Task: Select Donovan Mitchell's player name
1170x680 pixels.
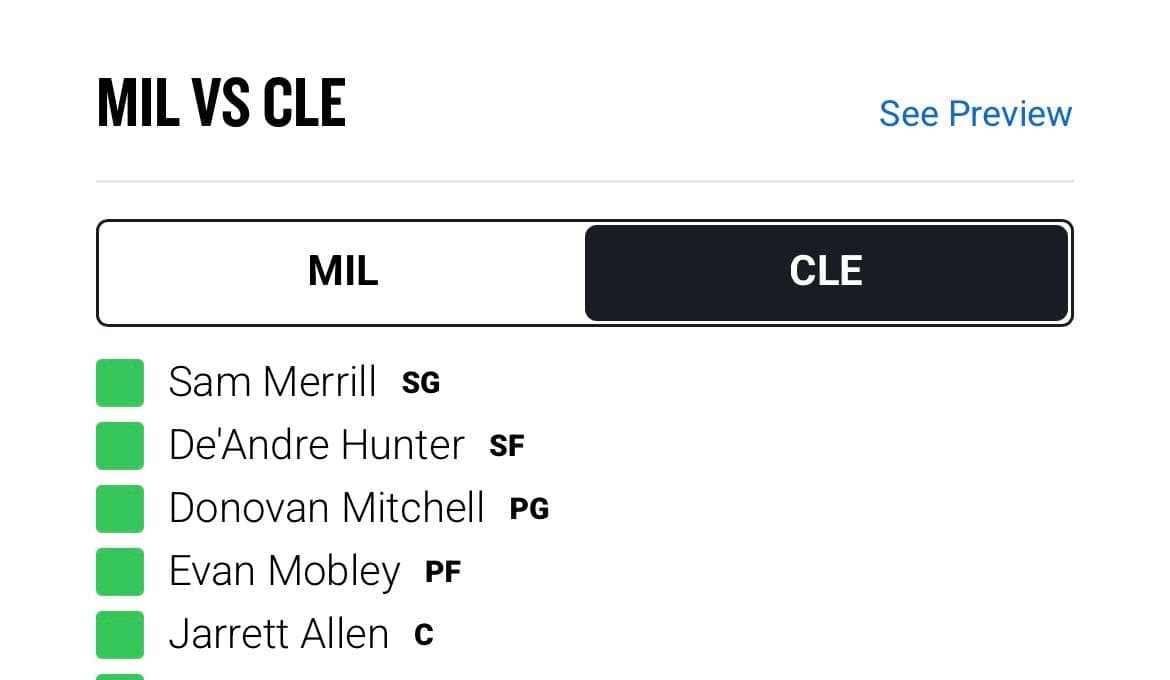Action: click(327, 508)
